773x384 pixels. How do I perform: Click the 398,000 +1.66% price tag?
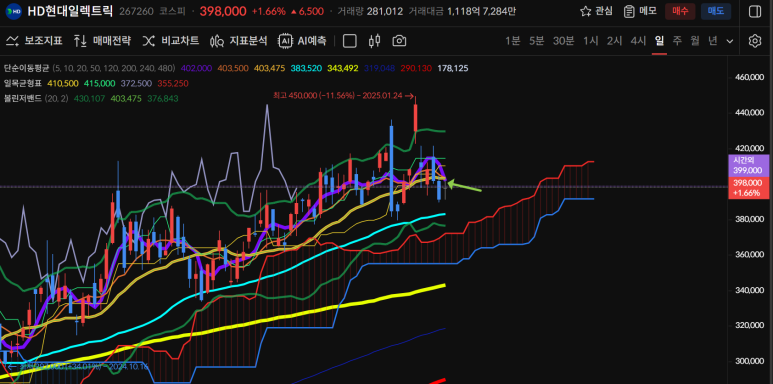click(x=748, y=188)
